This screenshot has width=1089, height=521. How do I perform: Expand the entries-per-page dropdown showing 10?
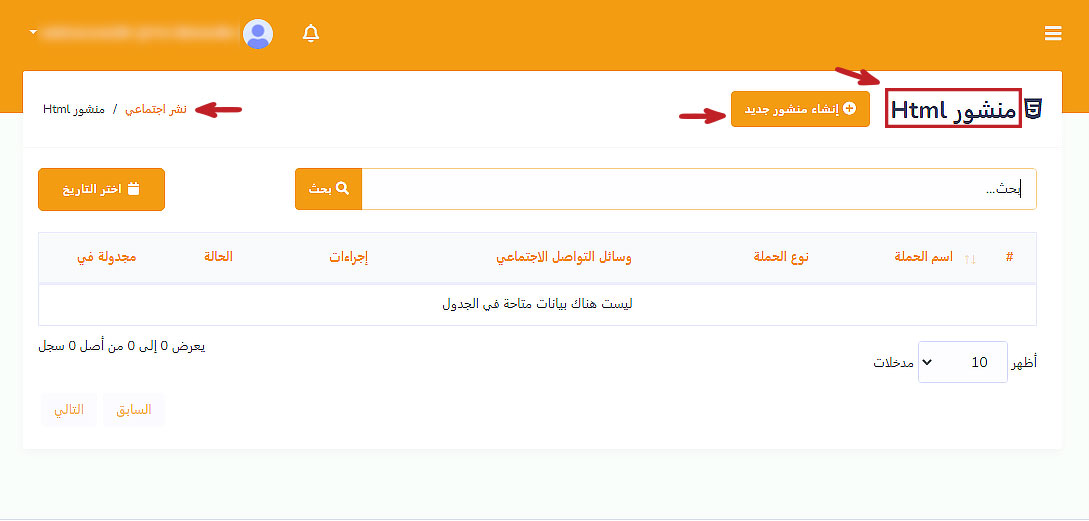(962, 362)
